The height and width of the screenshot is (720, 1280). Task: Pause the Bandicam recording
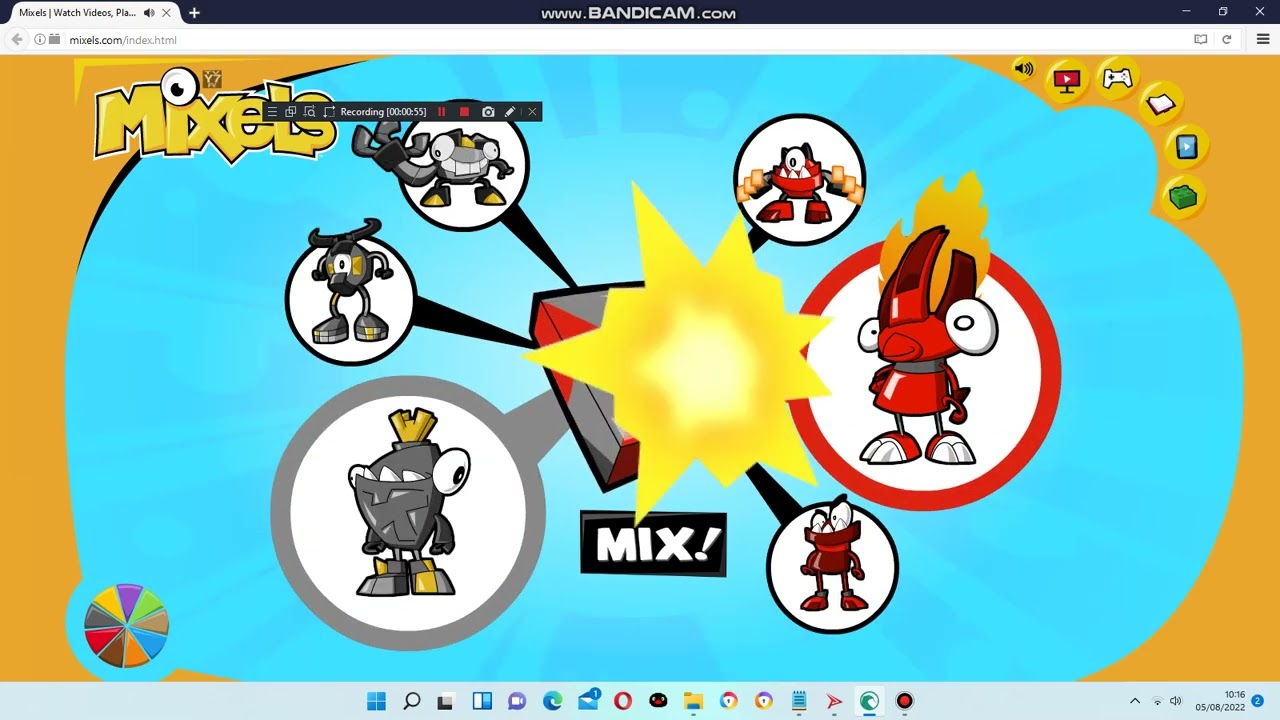click(441, 112)
